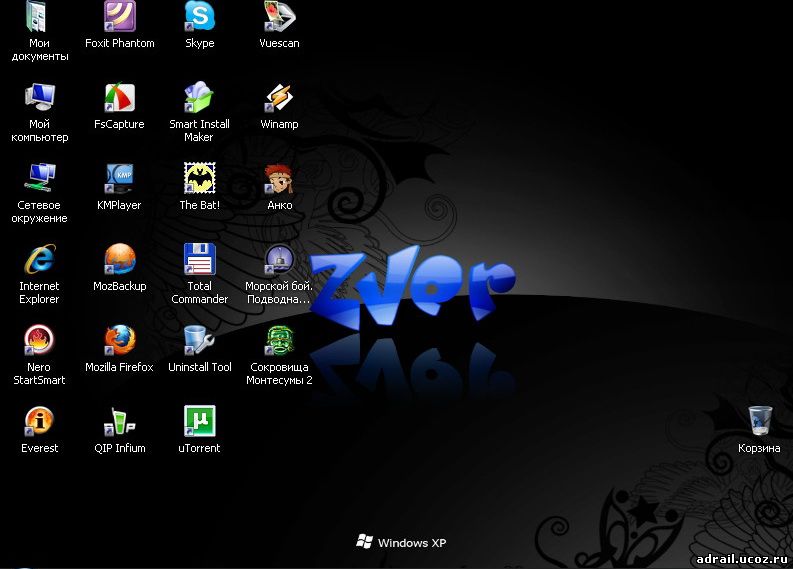Launch the Internet Explorer icon
This screenshot has height=569, width=793.
point(39,259)
